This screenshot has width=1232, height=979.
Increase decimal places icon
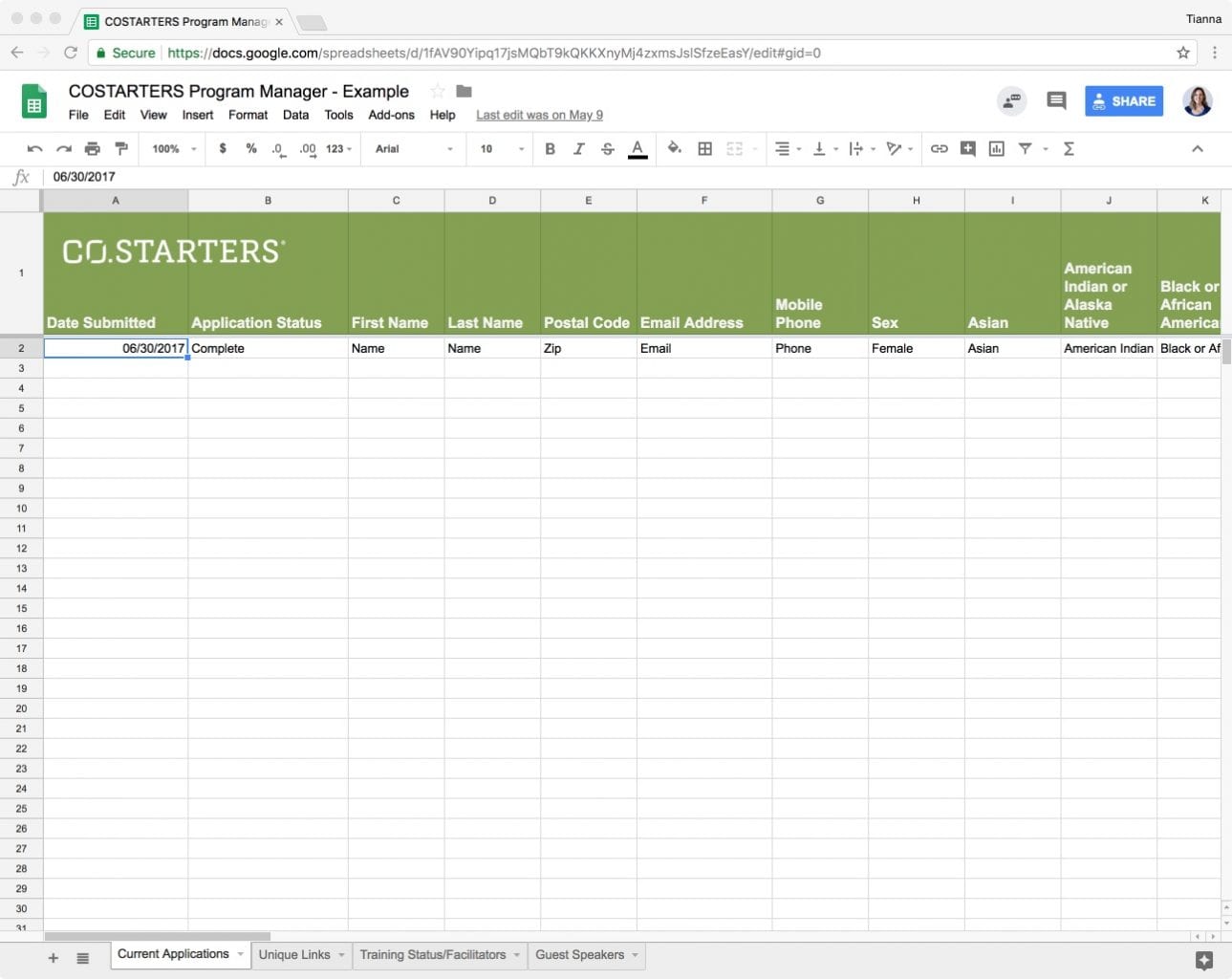pos(307,149)
